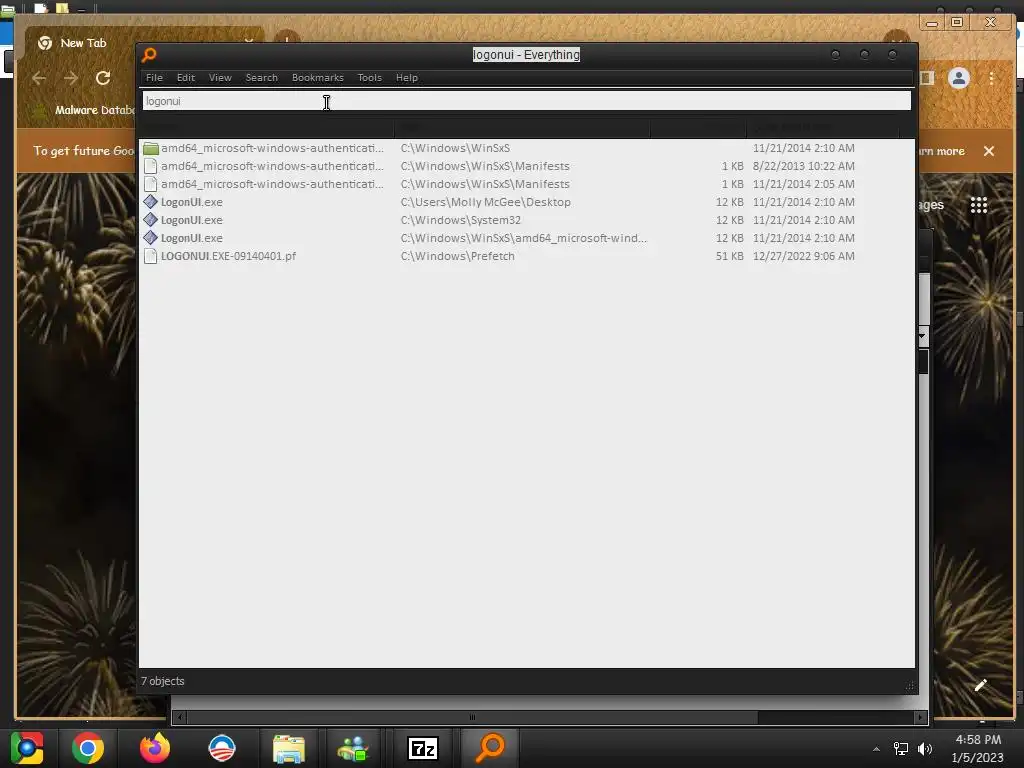Click the Everything magnifier icon on the taskbar
The width and height of the screenshot is (1024, 768).
pos(490,748)
